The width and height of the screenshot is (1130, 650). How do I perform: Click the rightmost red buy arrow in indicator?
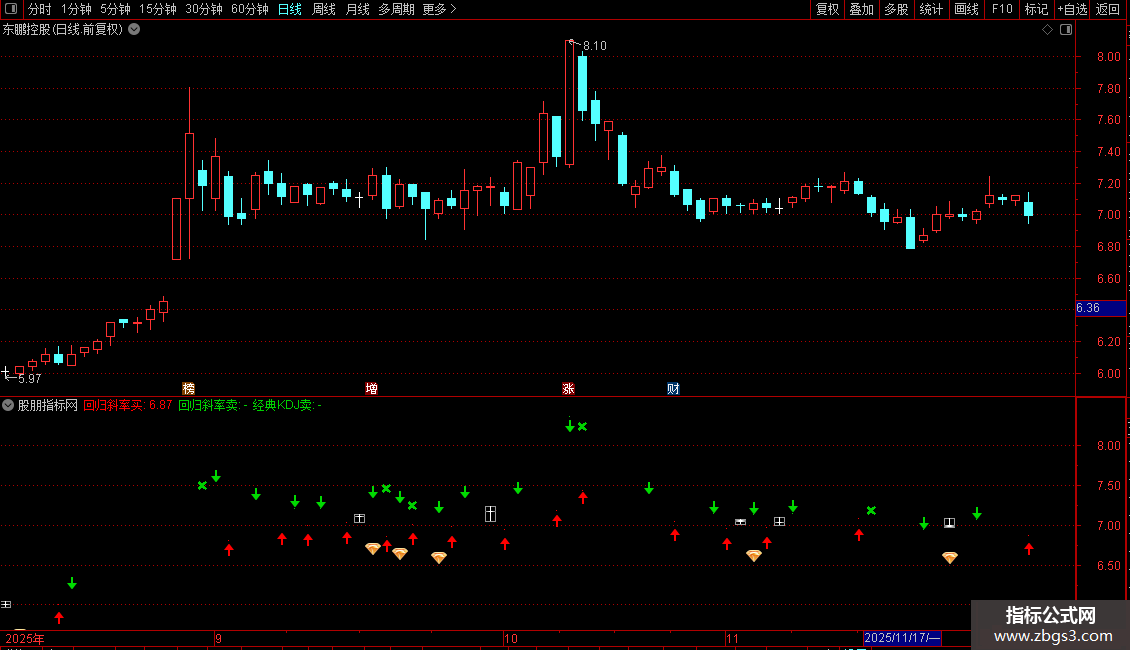1028,548
